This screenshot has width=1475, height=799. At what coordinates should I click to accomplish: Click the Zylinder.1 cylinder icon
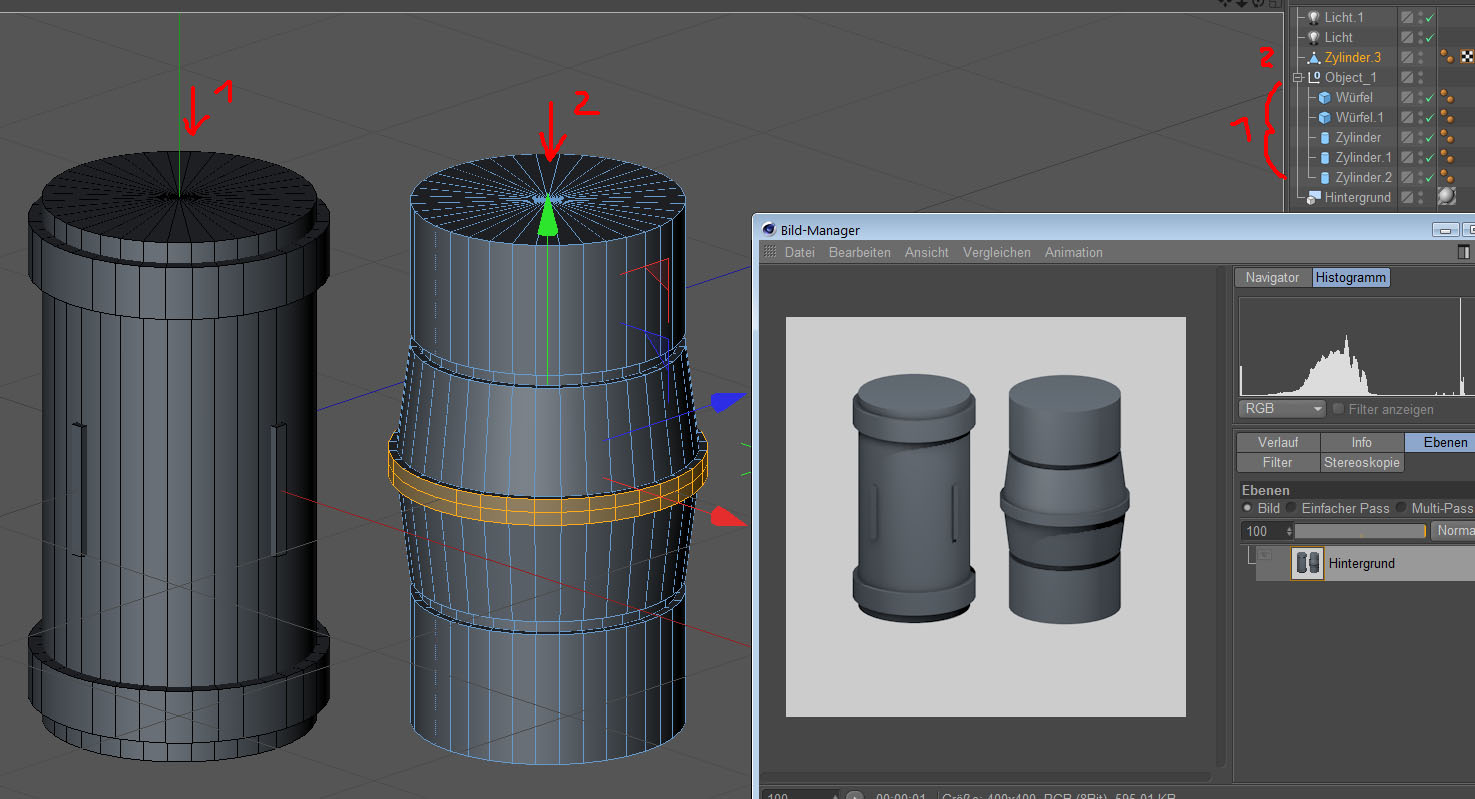click(x=1325, y=158)
